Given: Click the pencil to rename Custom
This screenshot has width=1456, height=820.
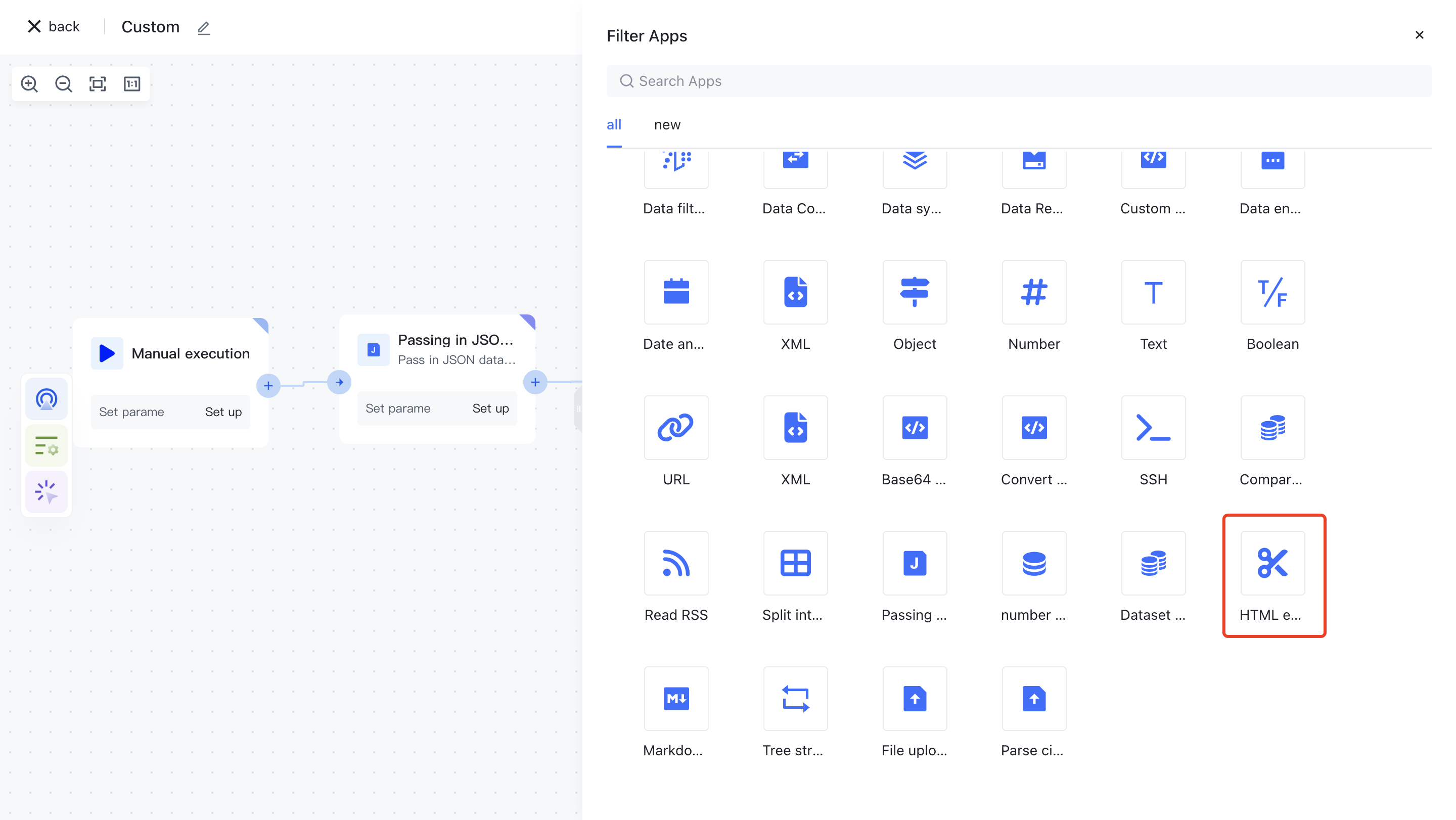Looking at the screenshot, I should (x=204, y=28).
